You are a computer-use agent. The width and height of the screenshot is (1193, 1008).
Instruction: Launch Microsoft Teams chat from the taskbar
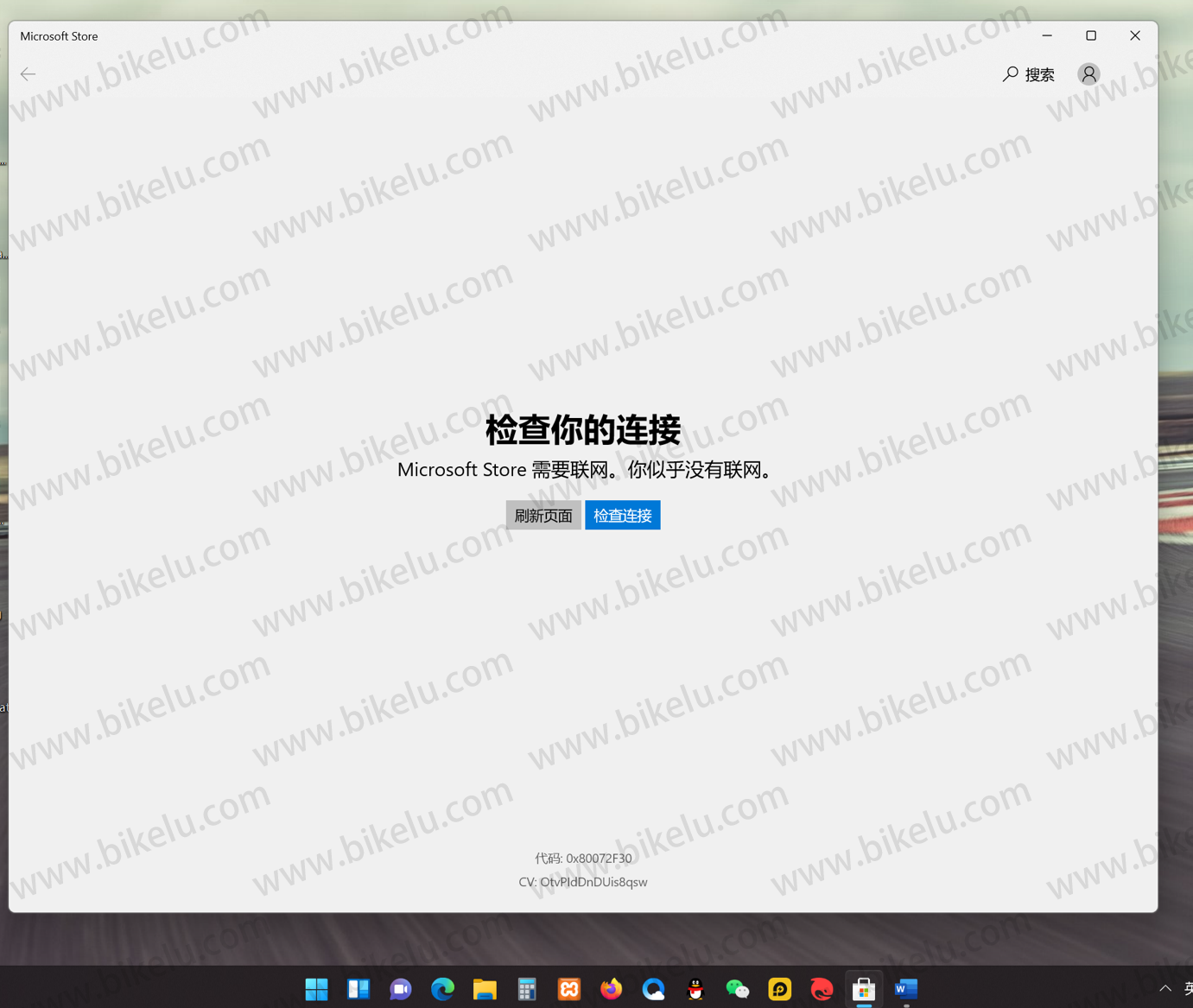[x=400, y=989]
